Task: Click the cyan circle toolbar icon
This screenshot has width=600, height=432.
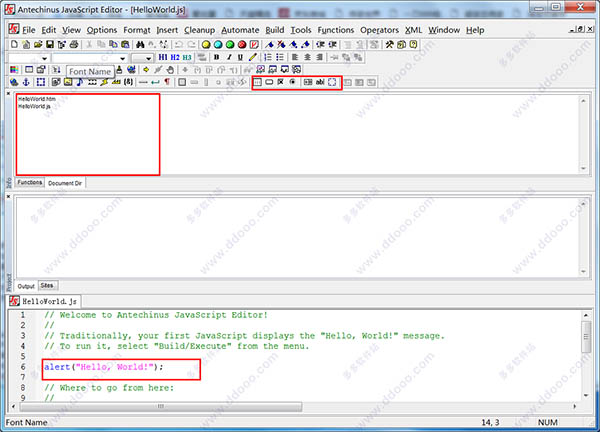Action: pos(218,44)
